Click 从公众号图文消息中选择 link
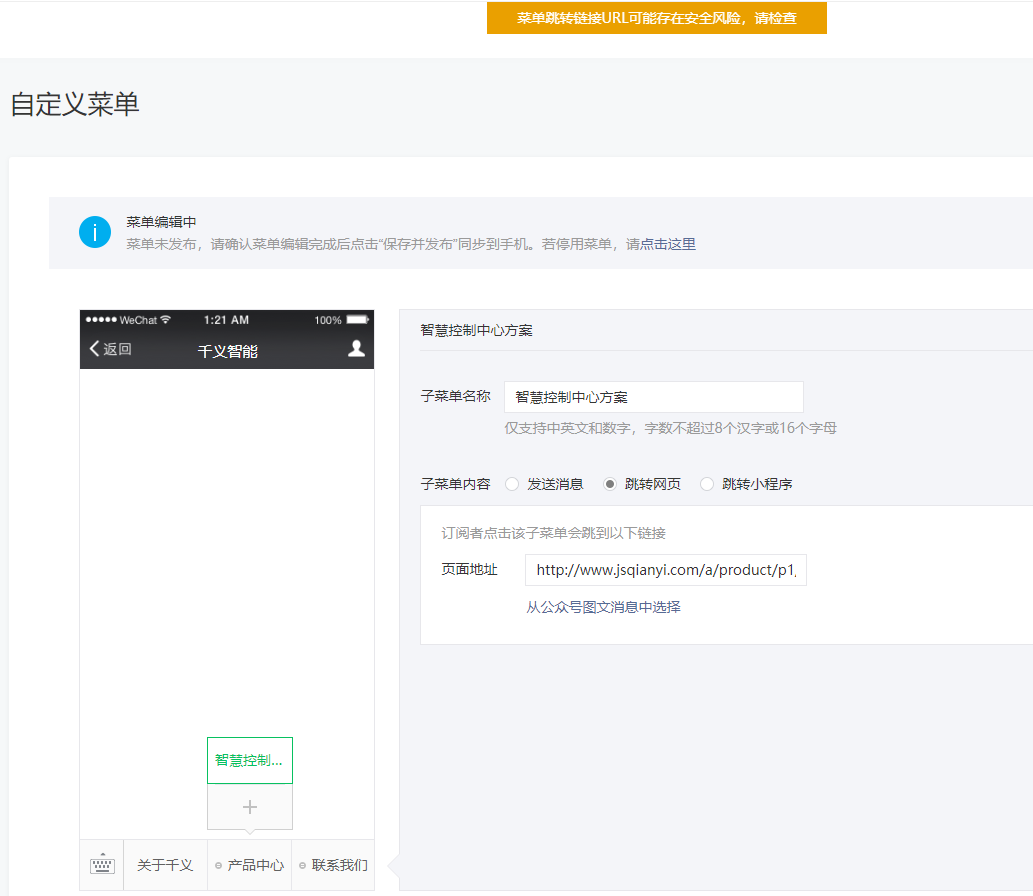This screenshot has height=896, width=1033. (x=603, y=607)
